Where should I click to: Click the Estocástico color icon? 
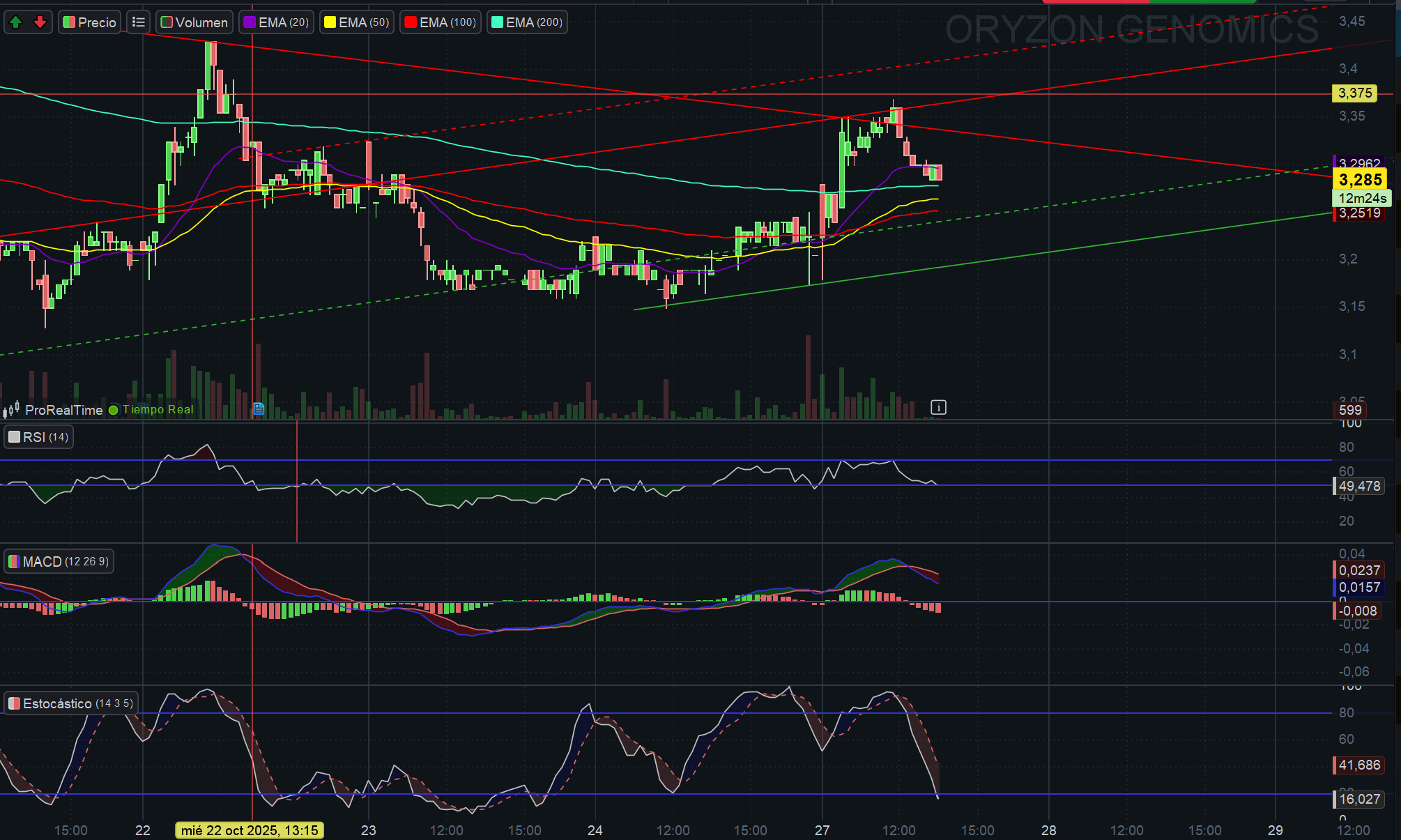pos(14,703)
